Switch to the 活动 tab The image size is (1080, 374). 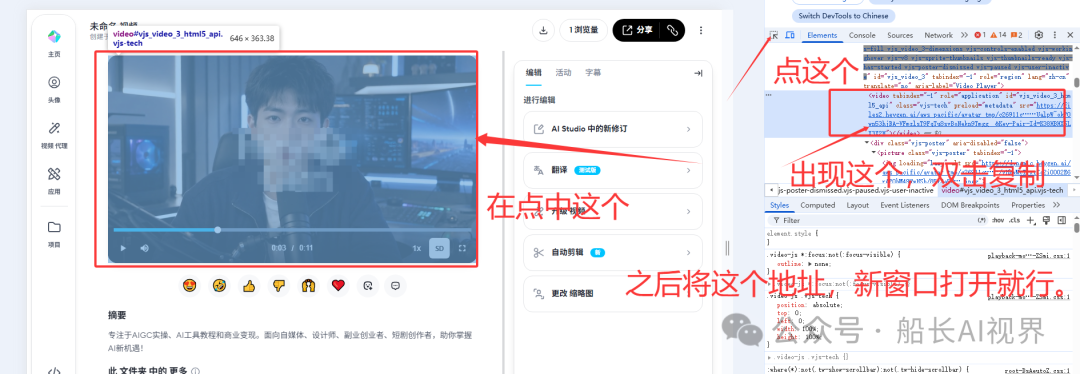563,72
